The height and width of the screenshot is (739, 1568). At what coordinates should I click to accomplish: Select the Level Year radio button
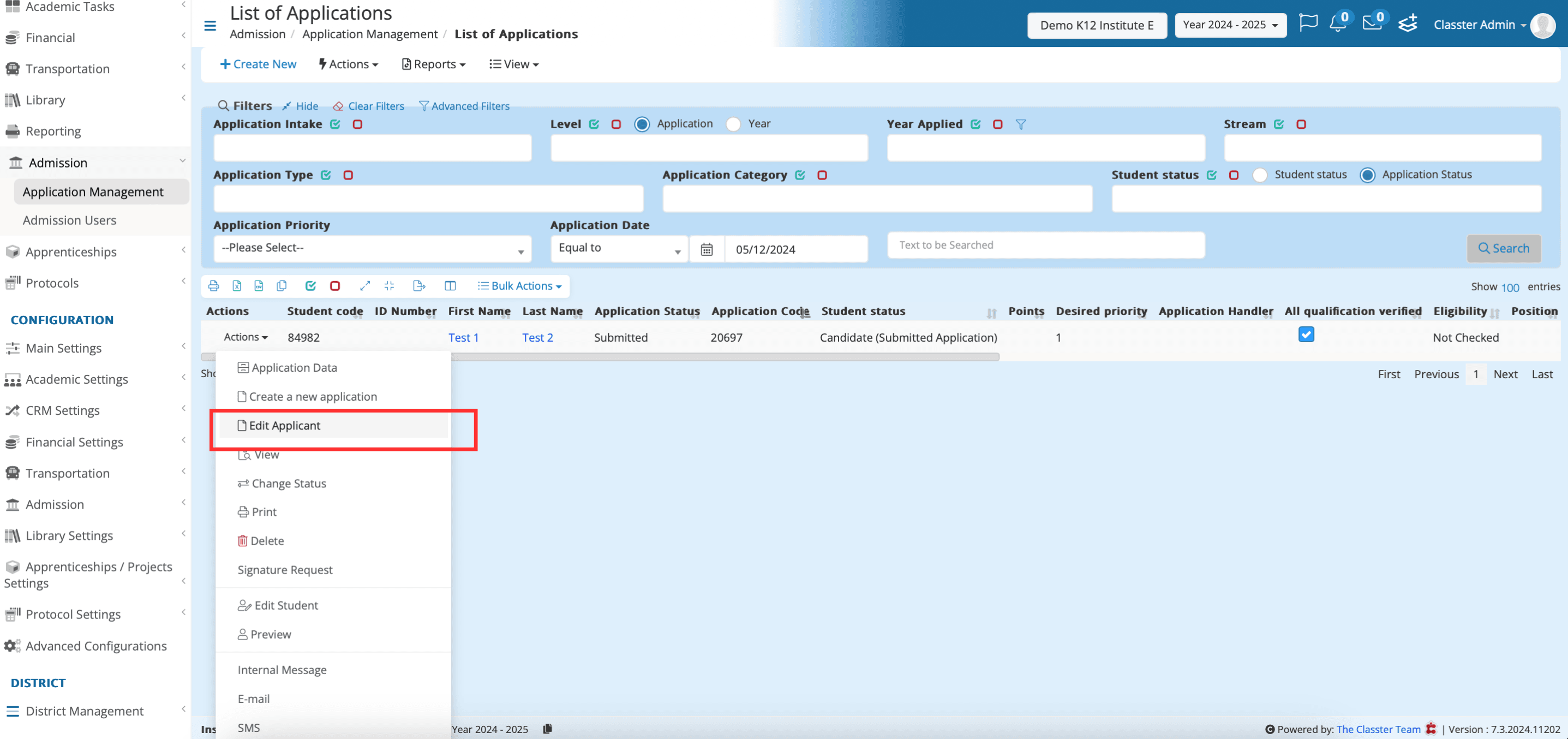(x=733, y=124)
